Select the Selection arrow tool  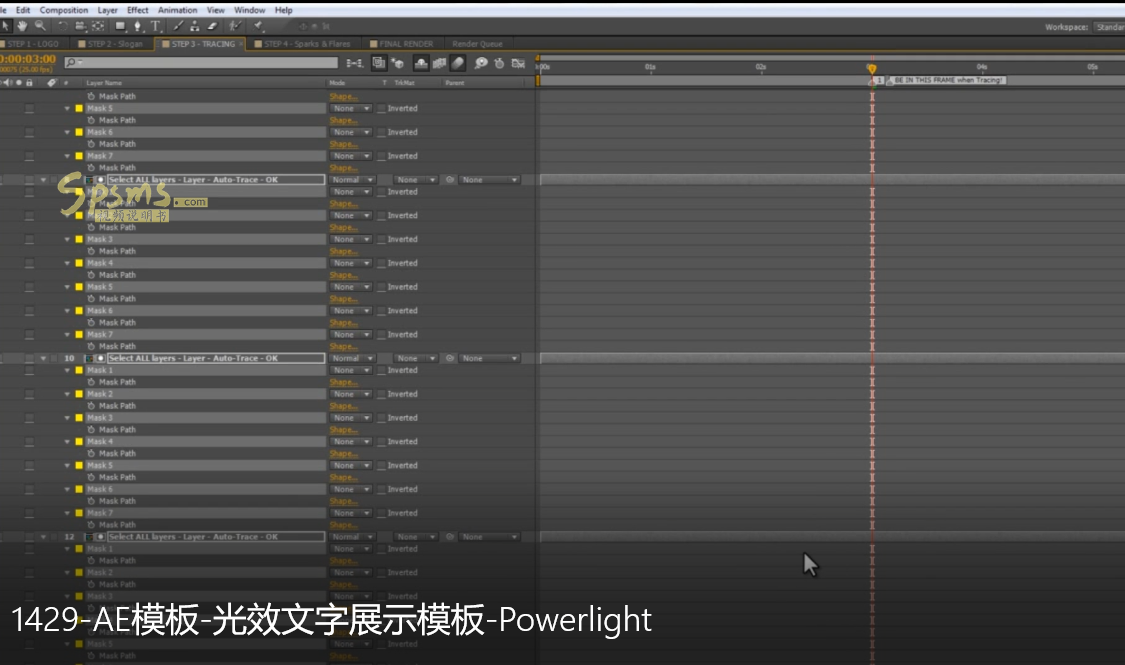coord(6,26)
